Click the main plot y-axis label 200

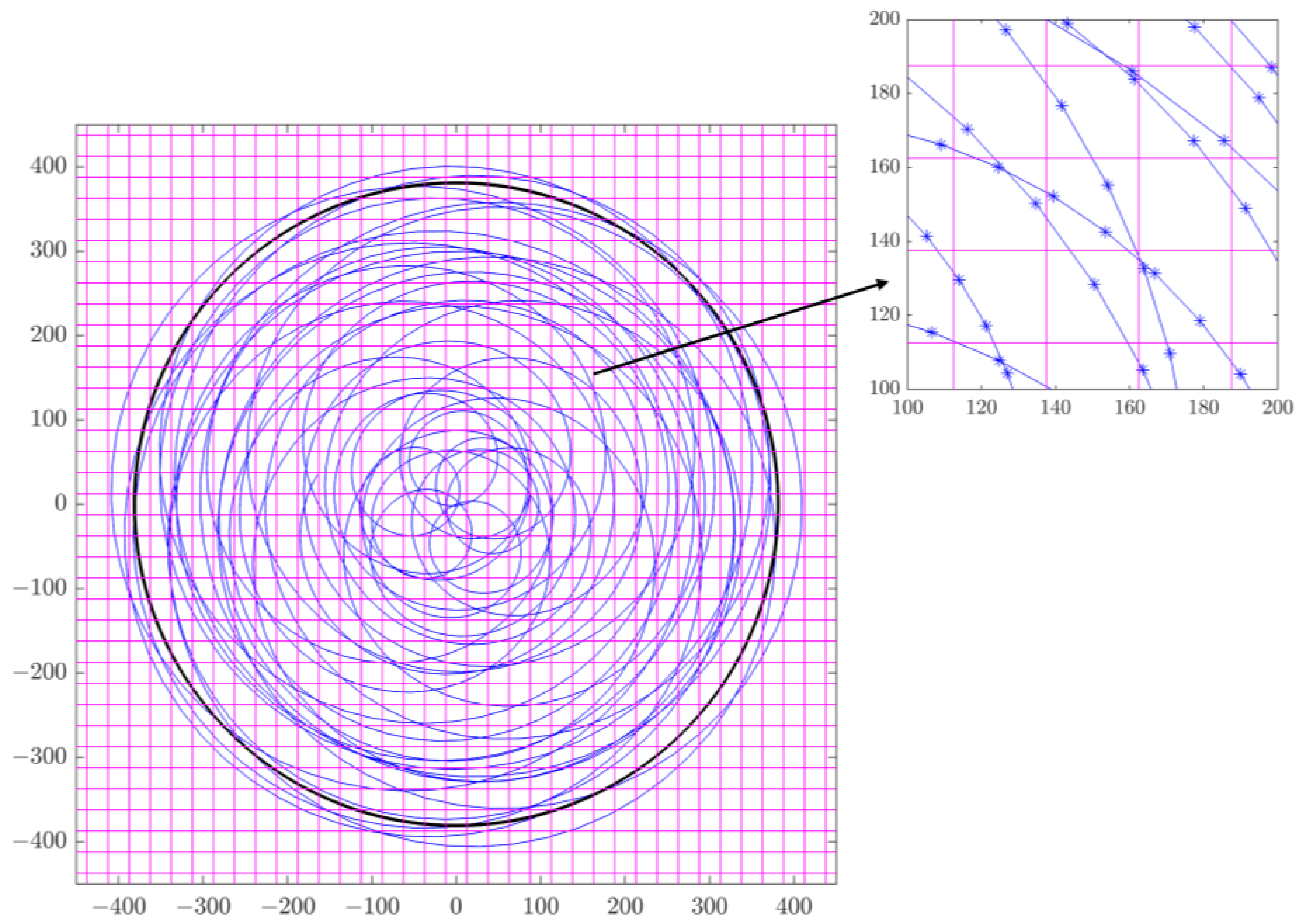pos(48,335)
